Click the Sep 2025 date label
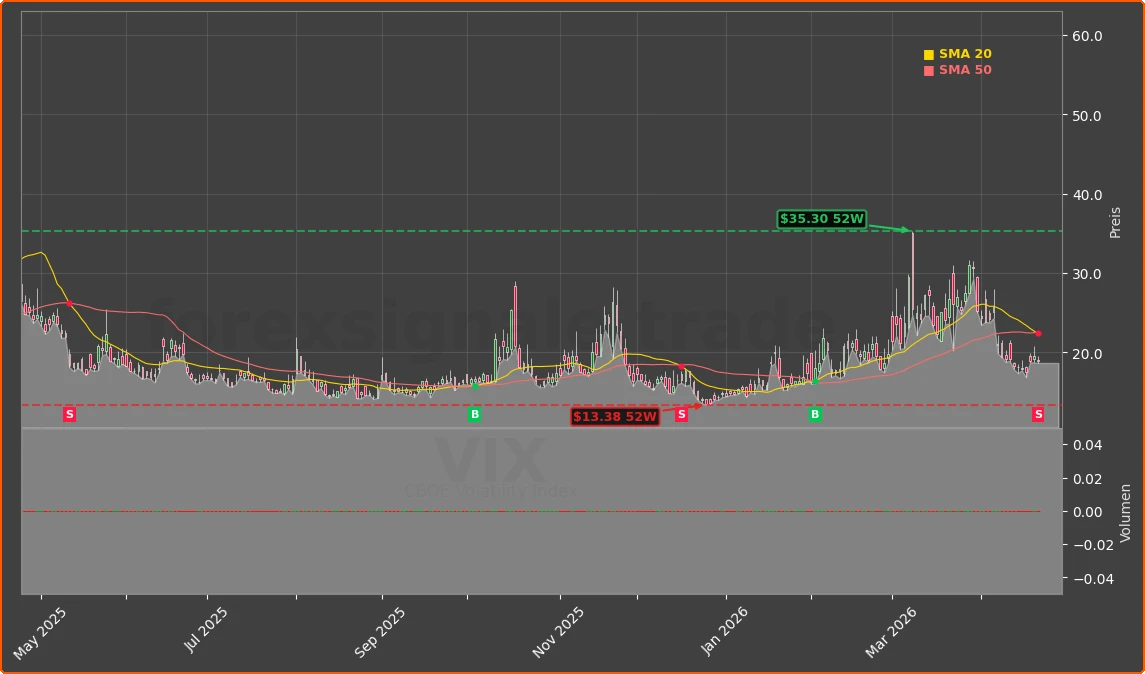Screen dimensions: 1145x674 click(378, 632)
